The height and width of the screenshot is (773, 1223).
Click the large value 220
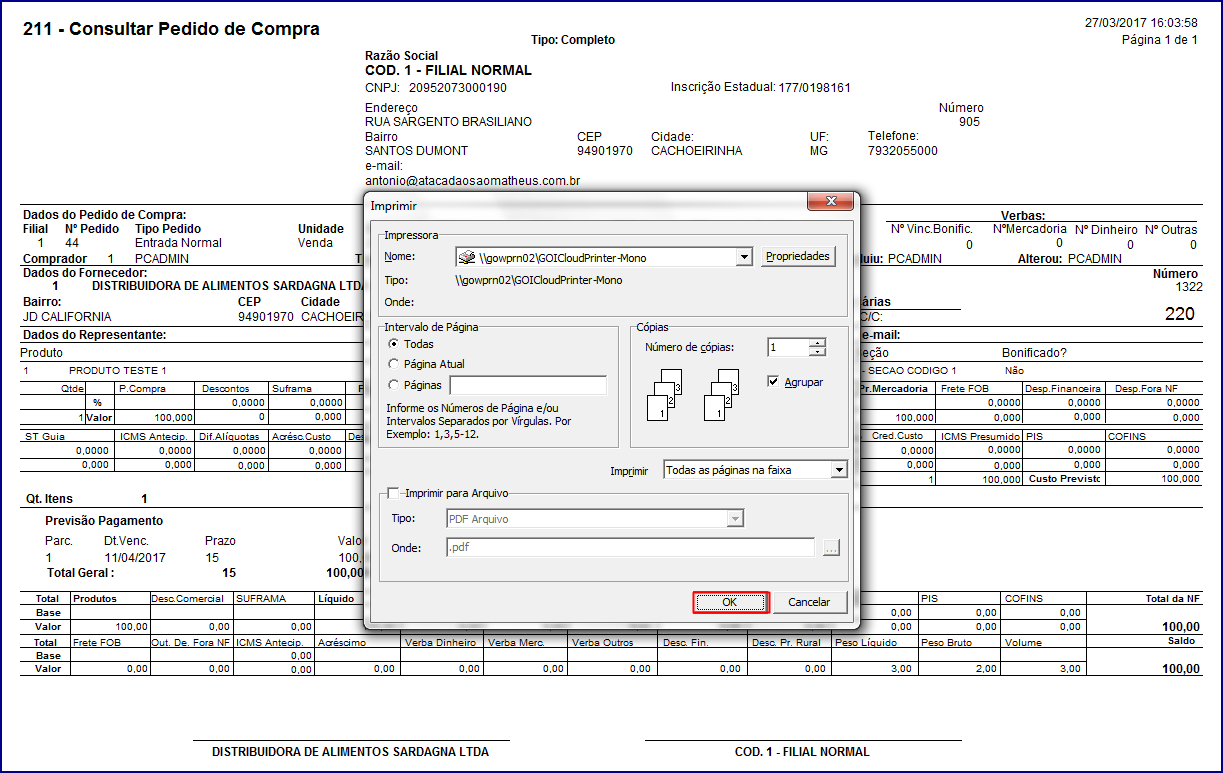pos(1181,314)
